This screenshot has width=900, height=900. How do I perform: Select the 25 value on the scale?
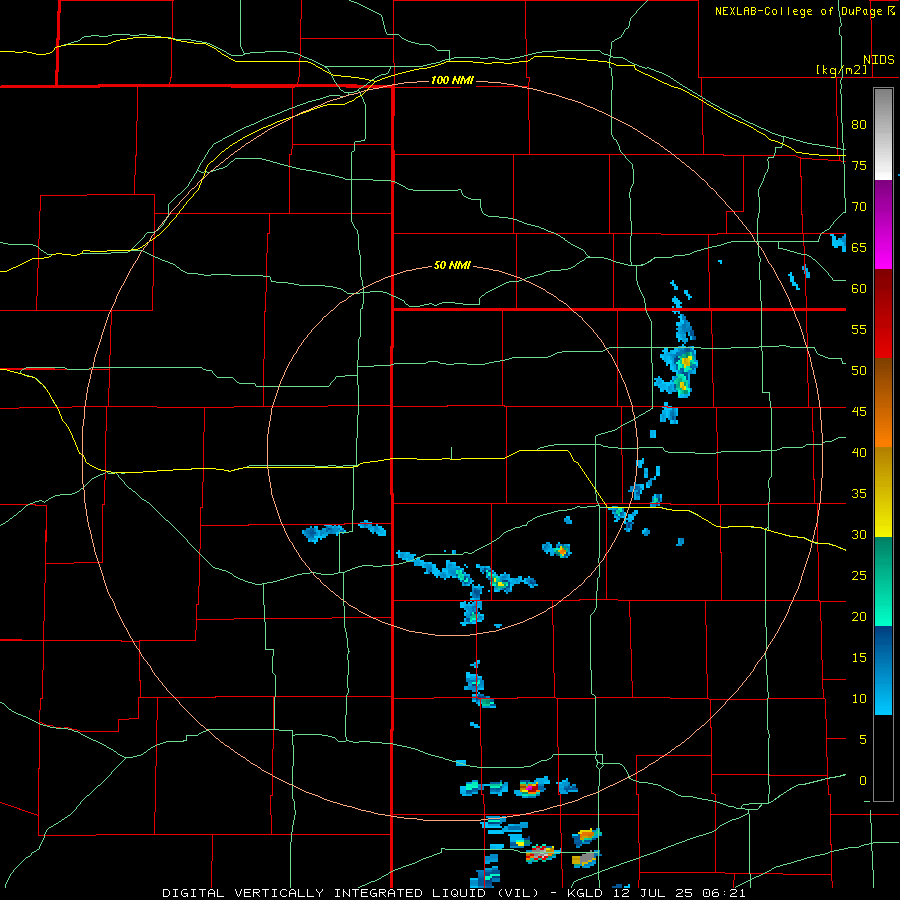859,576
